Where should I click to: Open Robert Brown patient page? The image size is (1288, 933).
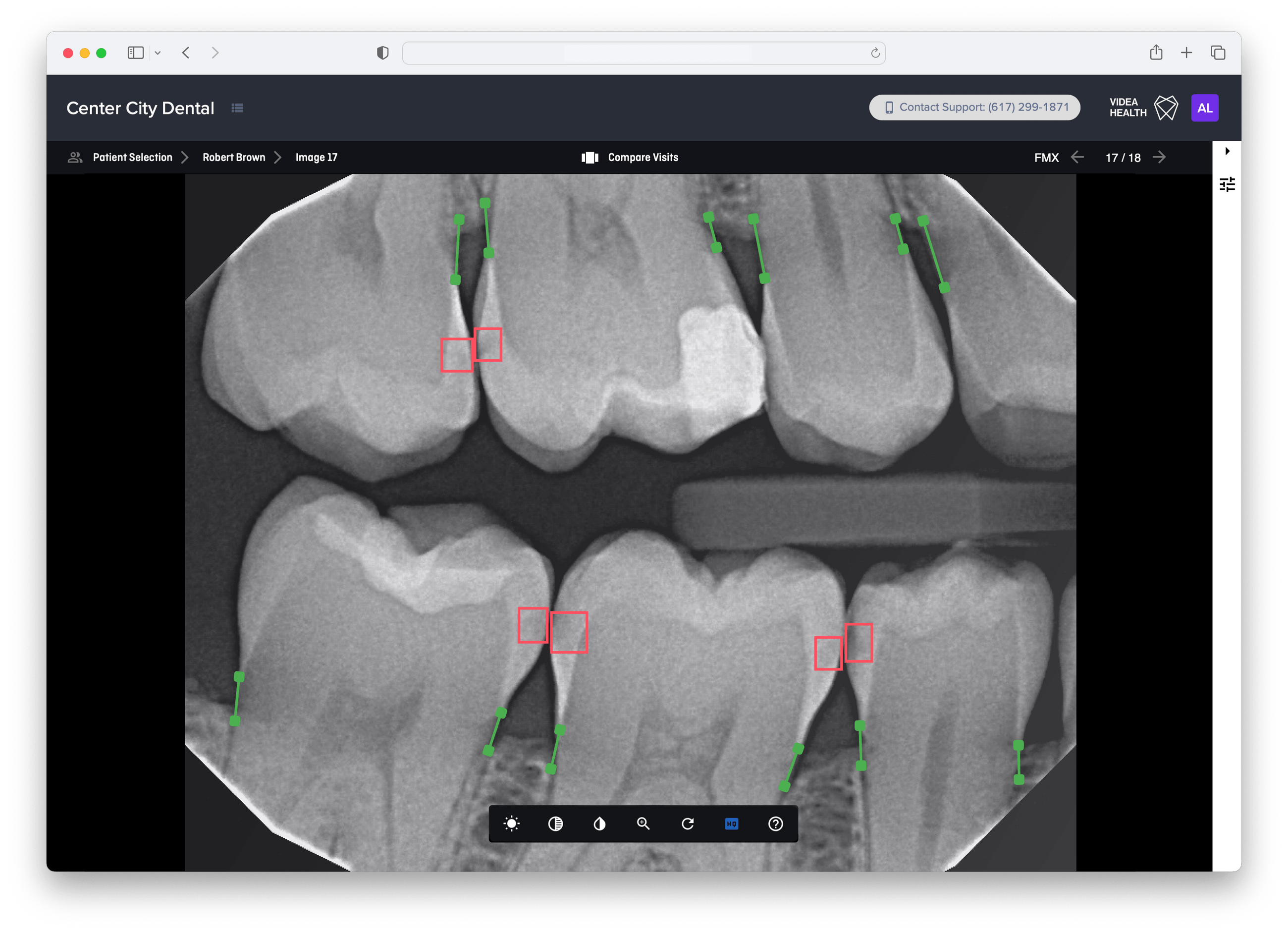pyautogui.click(x=233, y=157)
